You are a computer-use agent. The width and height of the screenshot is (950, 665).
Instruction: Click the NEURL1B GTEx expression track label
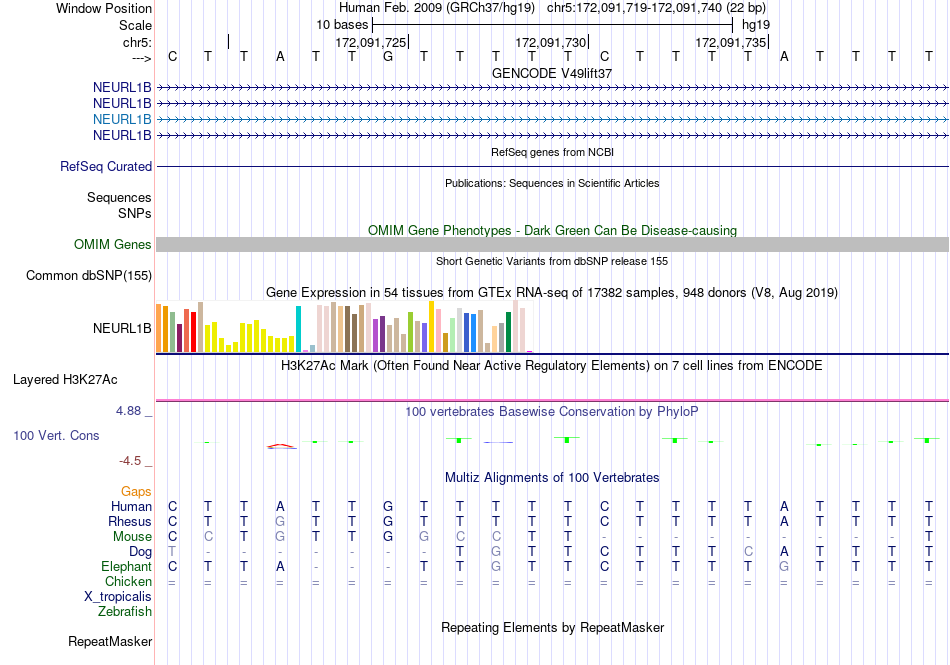122,328
